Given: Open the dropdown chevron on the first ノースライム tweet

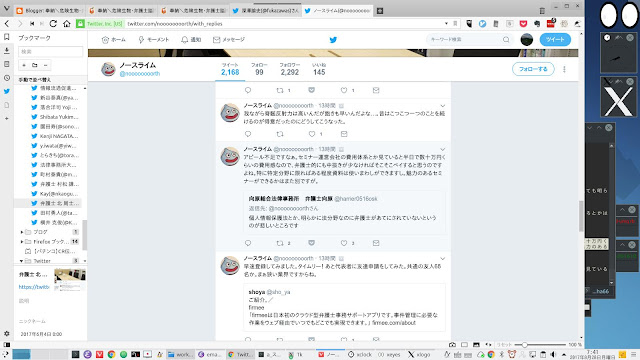Looking at the screenshot, I should tap(442, 106).
